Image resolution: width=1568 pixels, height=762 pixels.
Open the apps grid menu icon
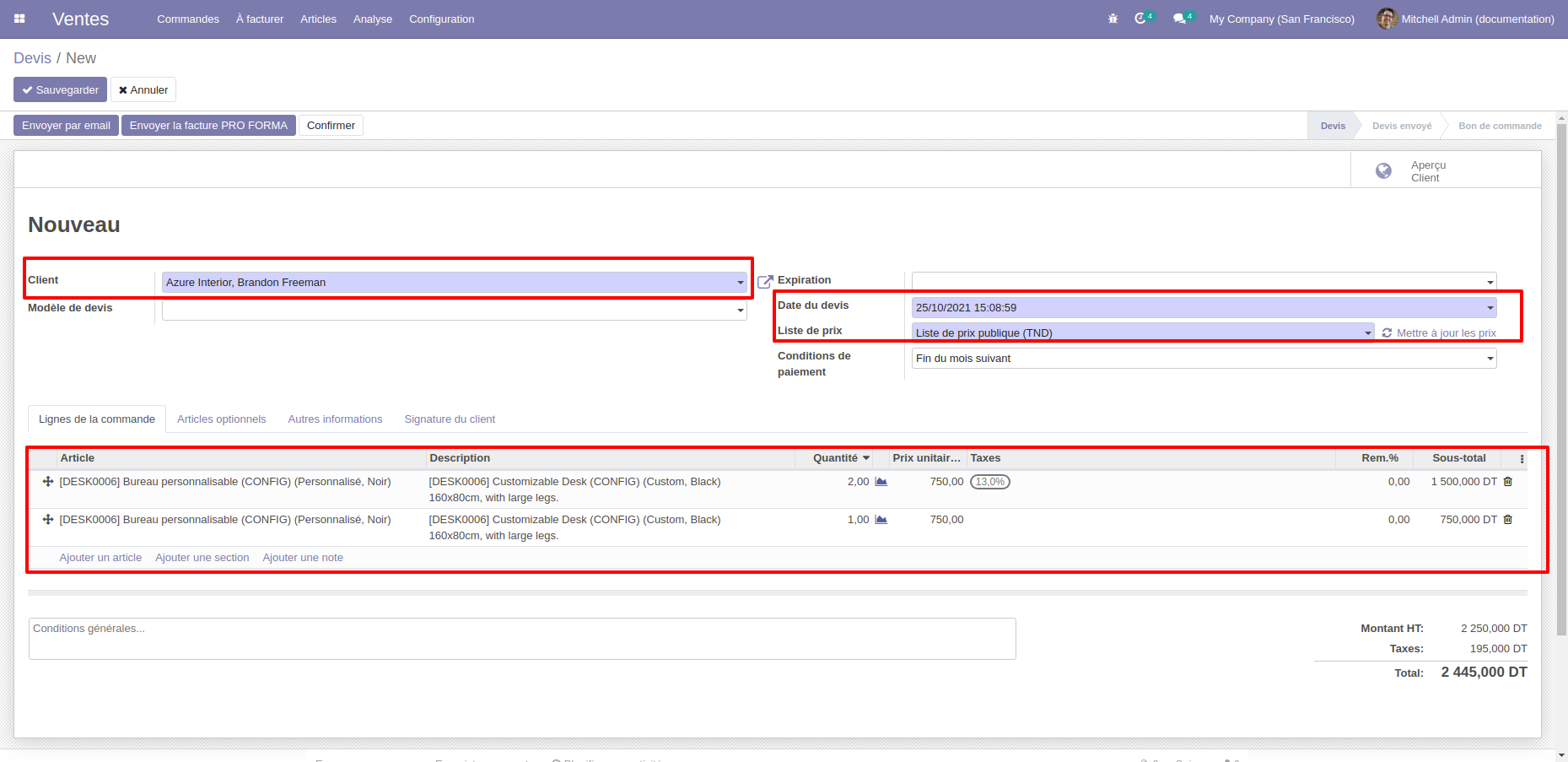[19, 19]
